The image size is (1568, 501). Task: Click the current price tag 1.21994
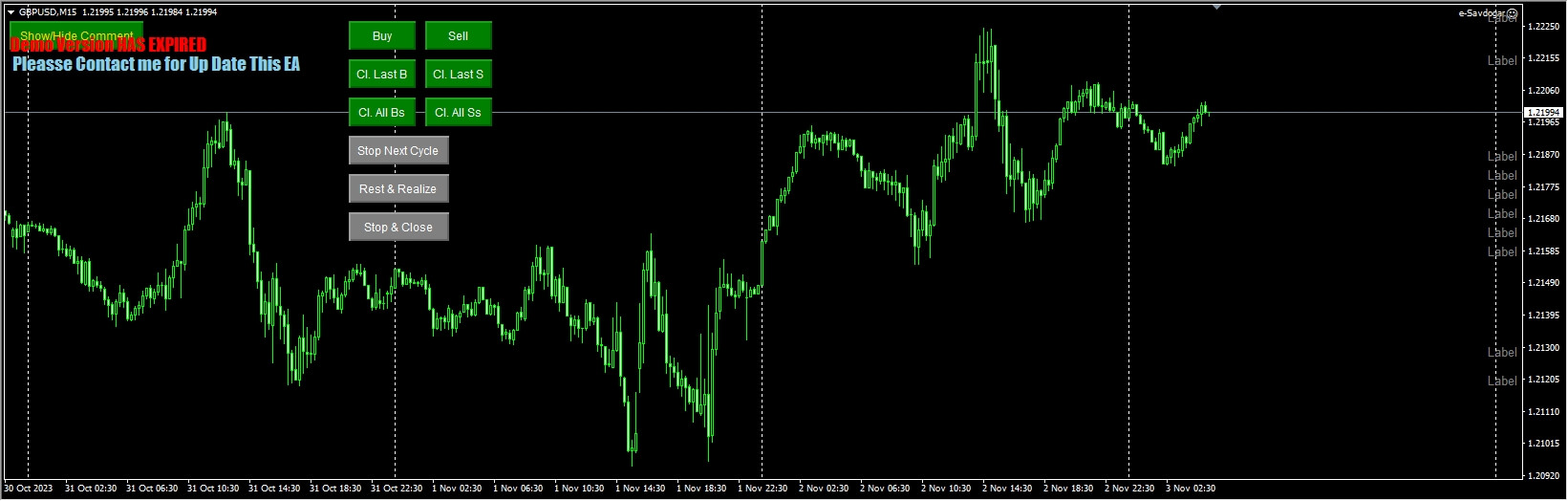[x=1542, y=113]
